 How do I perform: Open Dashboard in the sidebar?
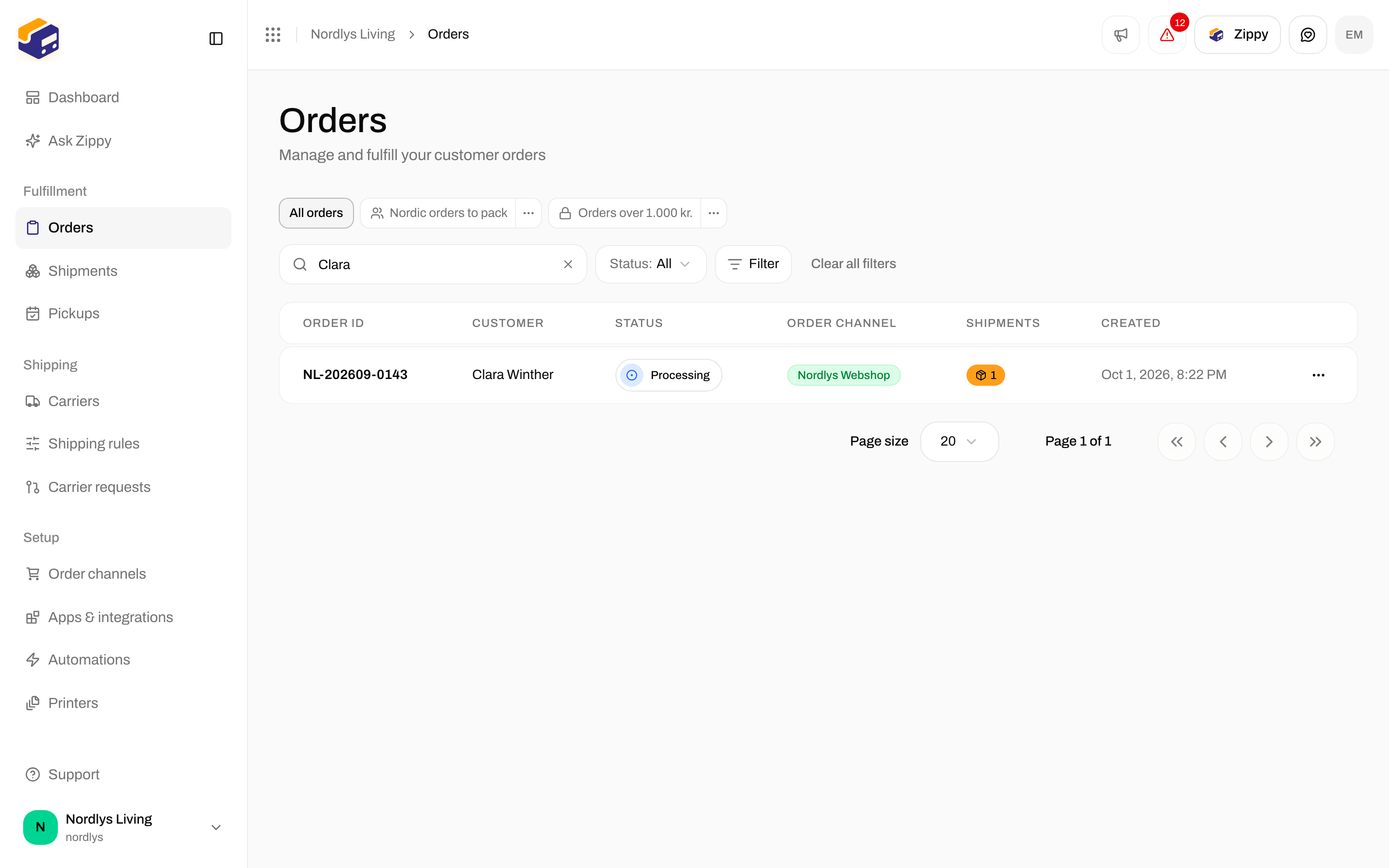click(123, 97)
